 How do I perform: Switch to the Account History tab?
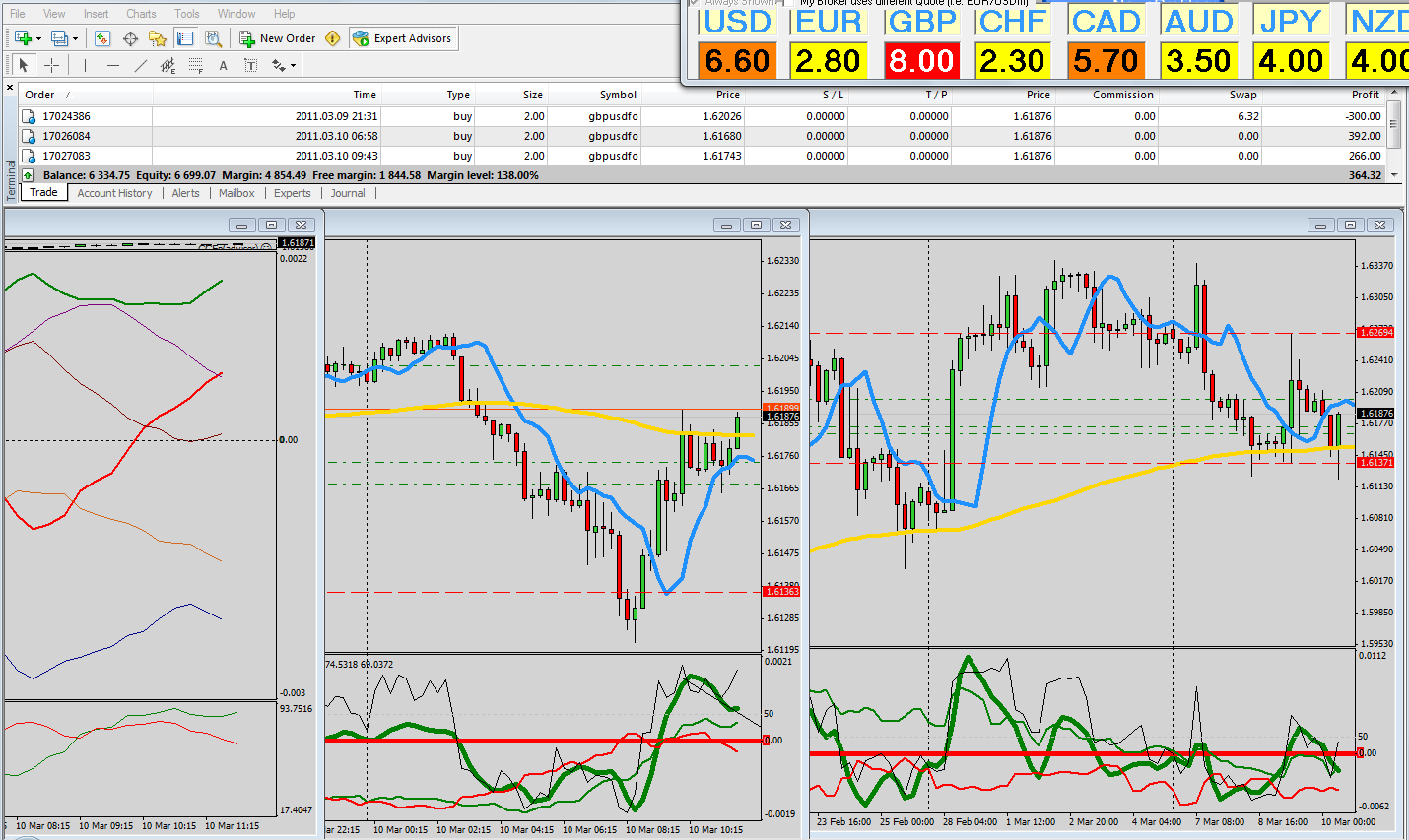pyautogui.click(x=114, y=193)
